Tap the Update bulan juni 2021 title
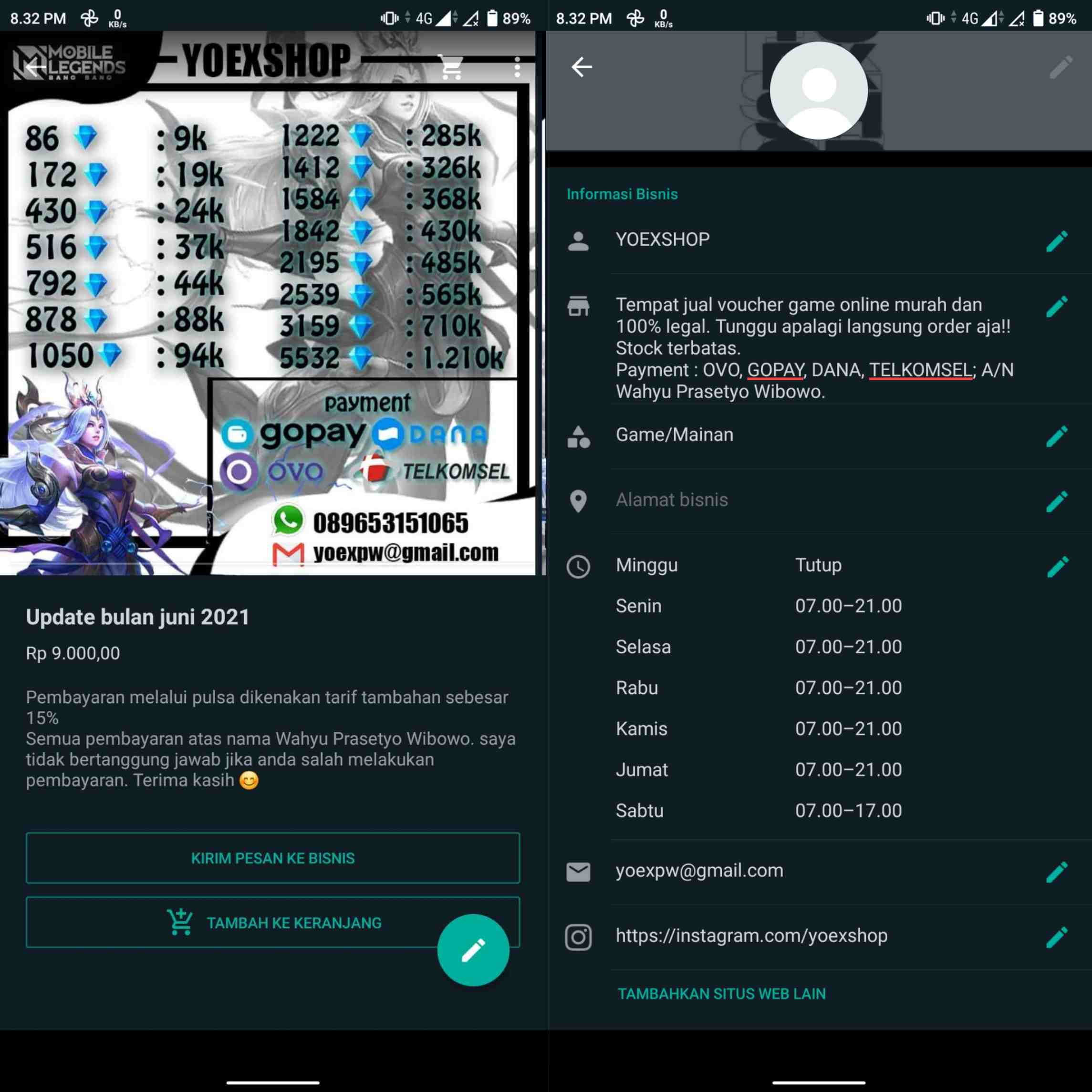Screen dimensions: 1092x1092 137,617
